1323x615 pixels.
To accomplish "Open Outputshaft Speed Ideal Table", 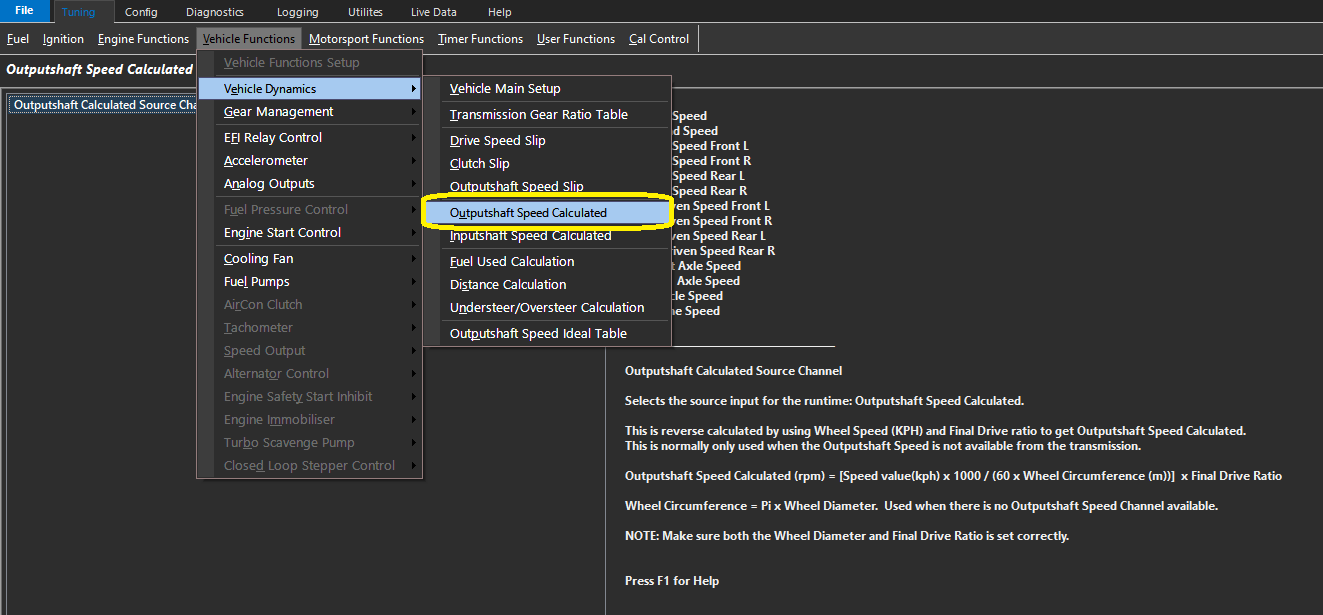I will click(x=538, y=334).
